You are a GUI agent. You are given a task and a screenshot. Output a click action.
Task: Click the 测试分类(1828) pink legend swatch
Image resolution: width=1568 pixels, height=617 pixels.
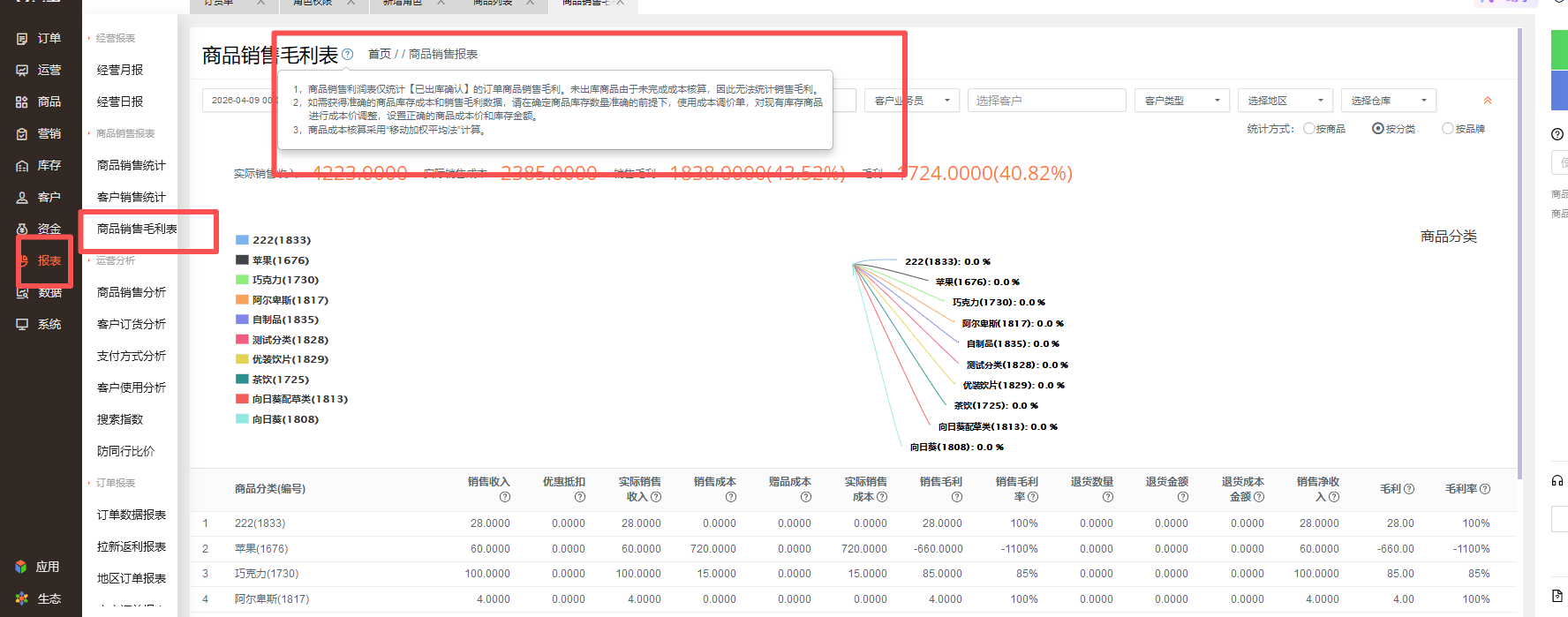tap(242, 340)
